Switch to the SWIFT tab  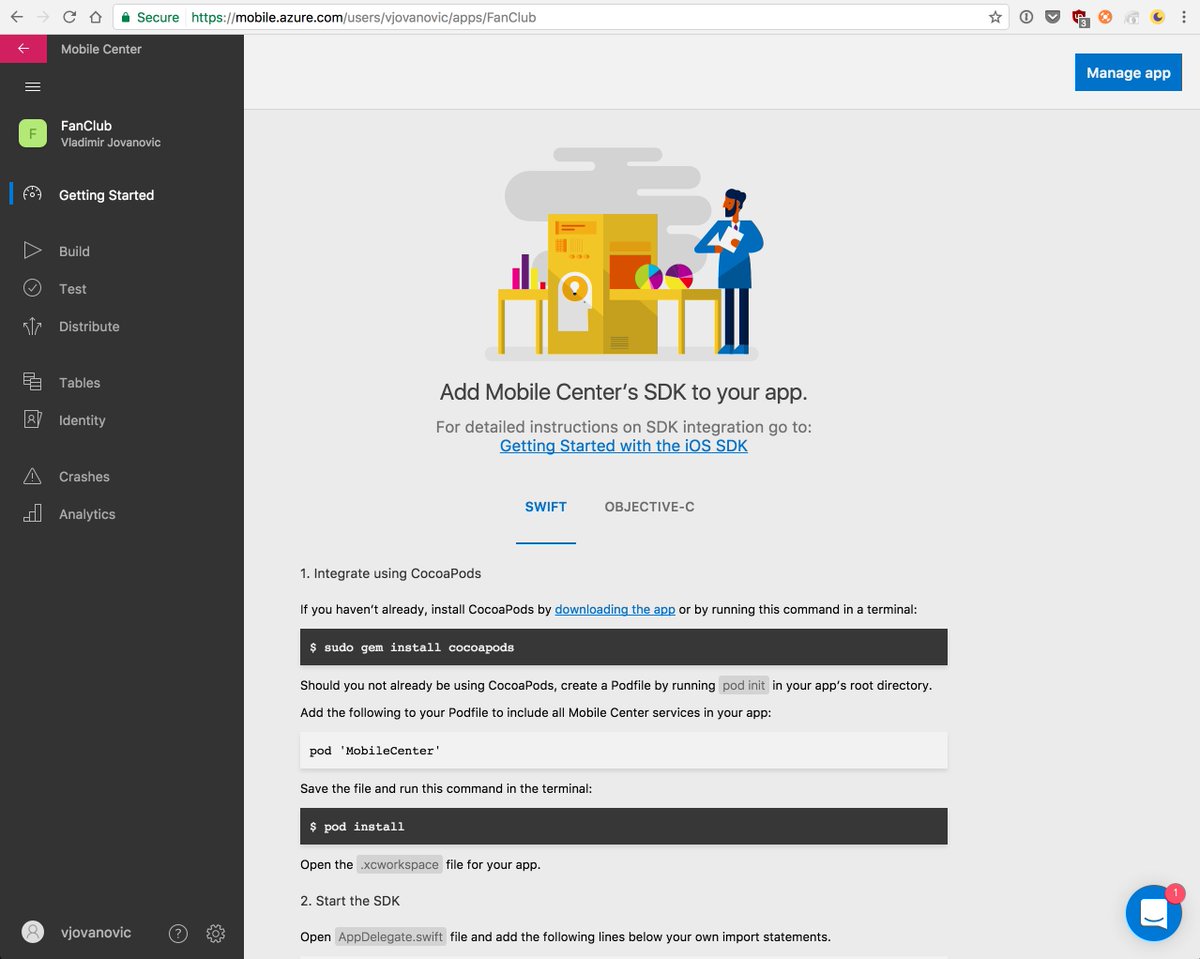tap(546, 507)
